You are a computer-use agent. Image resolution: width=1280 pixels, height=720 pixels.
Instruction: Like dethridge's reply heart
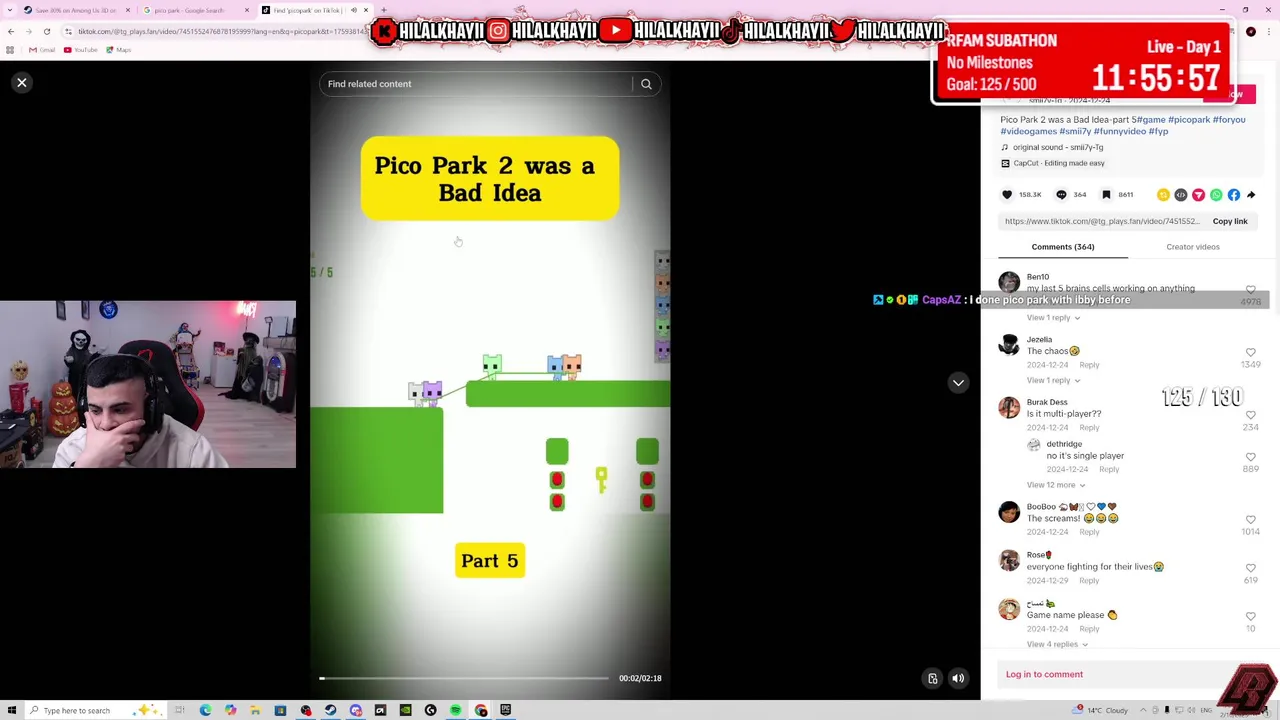click(x=1250, y=457)
